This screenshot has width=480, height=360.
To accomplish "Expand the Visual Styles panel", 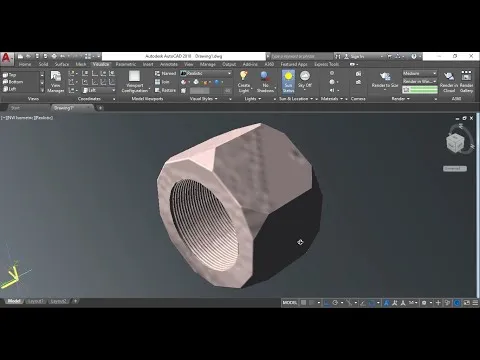I will click(x=204, y=99).
